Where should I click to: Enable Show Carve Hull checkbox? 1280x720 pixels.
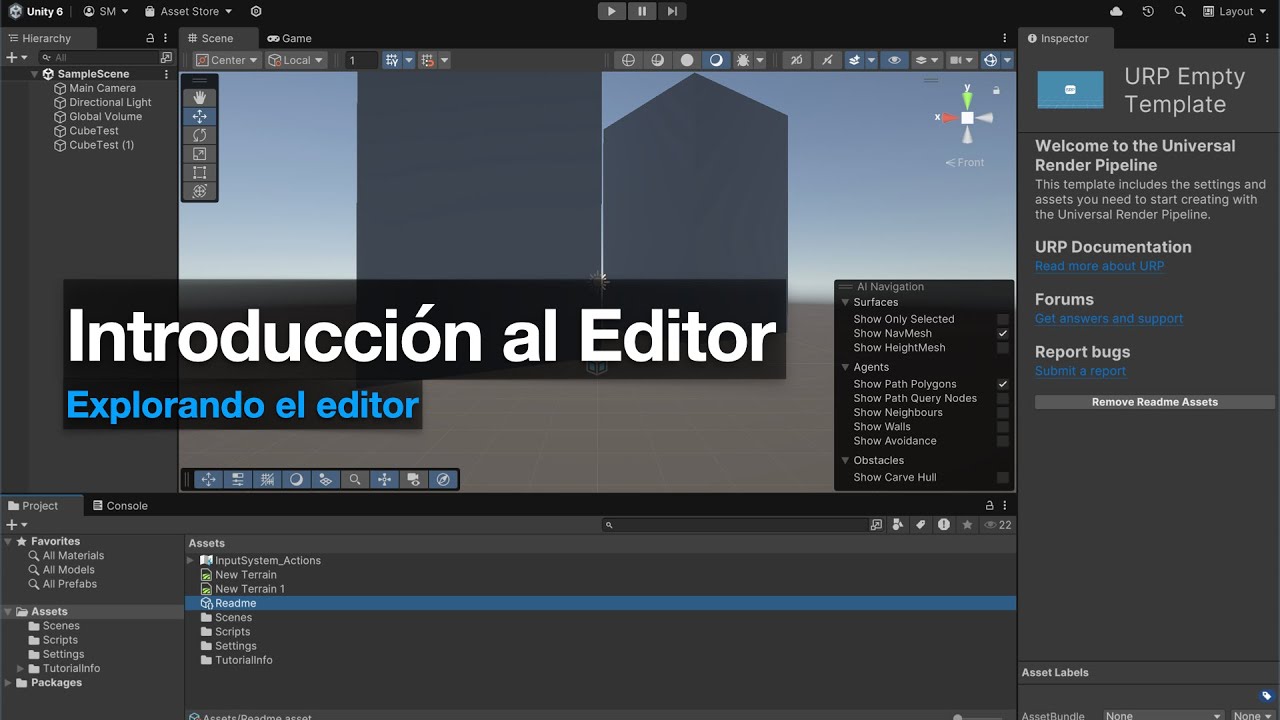tap(1003, 477)
